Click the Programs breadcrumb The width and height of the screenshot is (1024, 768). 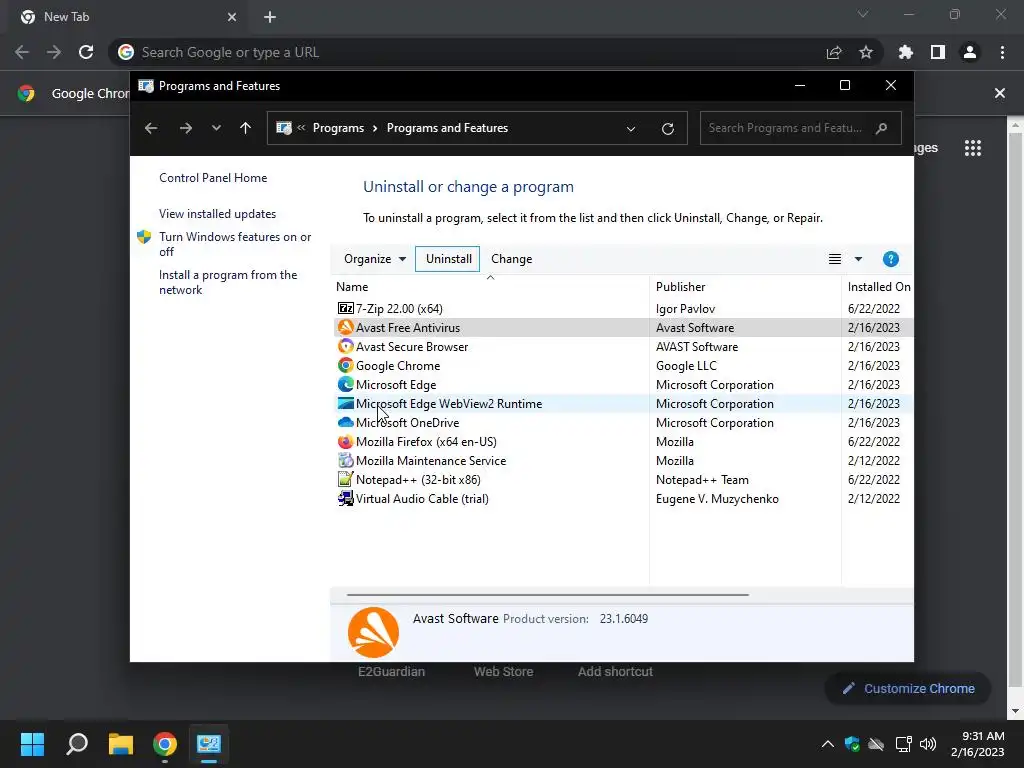pos(338,128)
